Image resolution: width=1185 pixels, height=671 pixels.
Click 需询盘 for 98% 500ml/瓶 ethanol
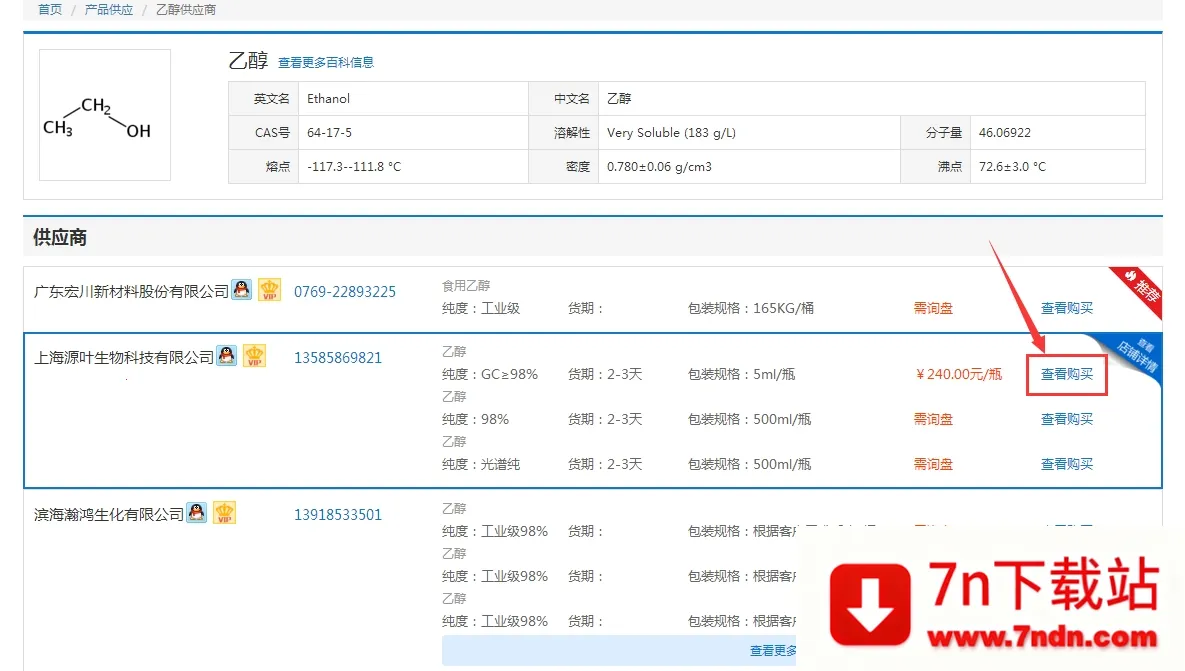click(933, 419)
